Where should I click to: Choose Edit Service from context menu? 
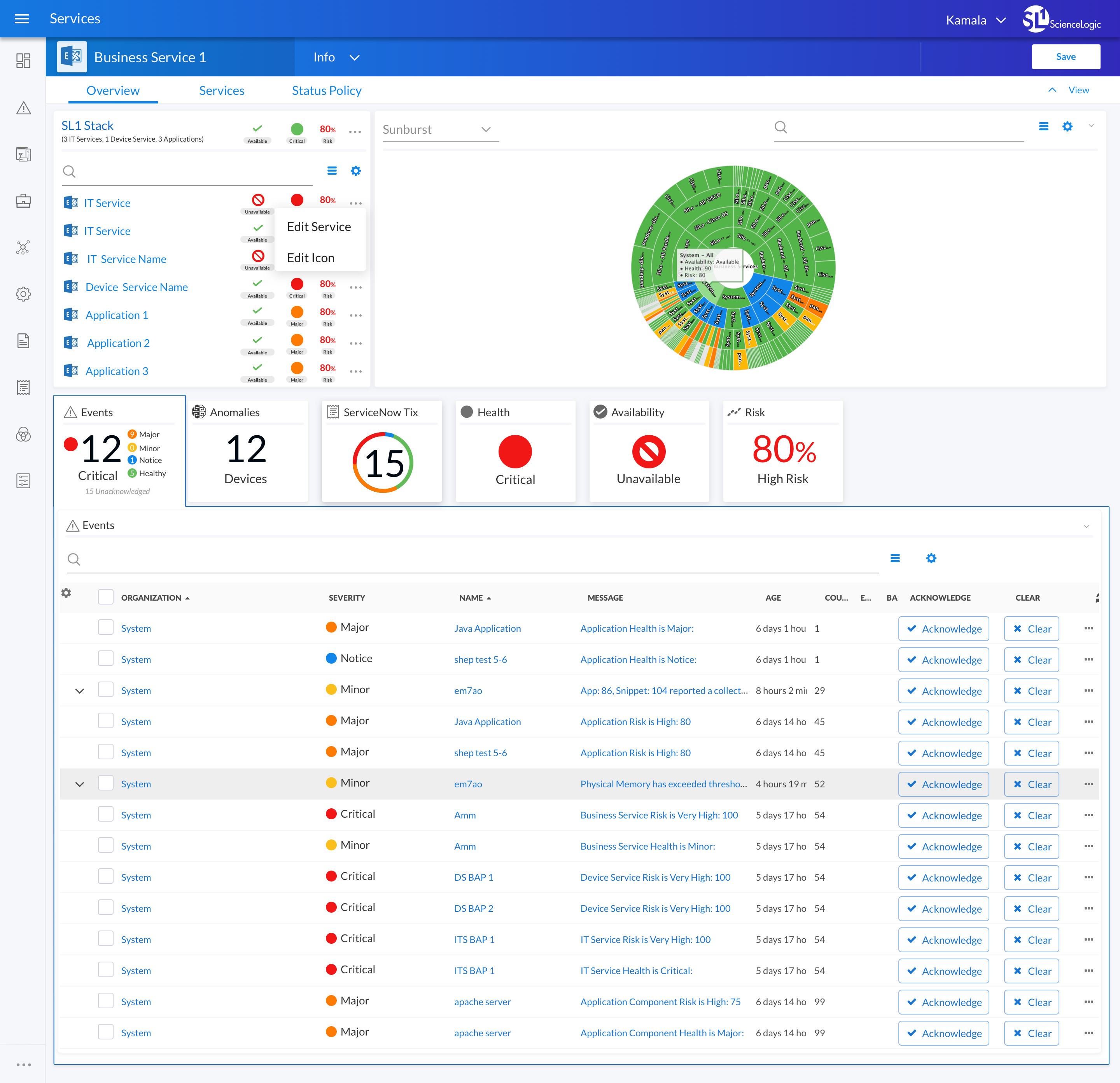(x=319, y=227)
